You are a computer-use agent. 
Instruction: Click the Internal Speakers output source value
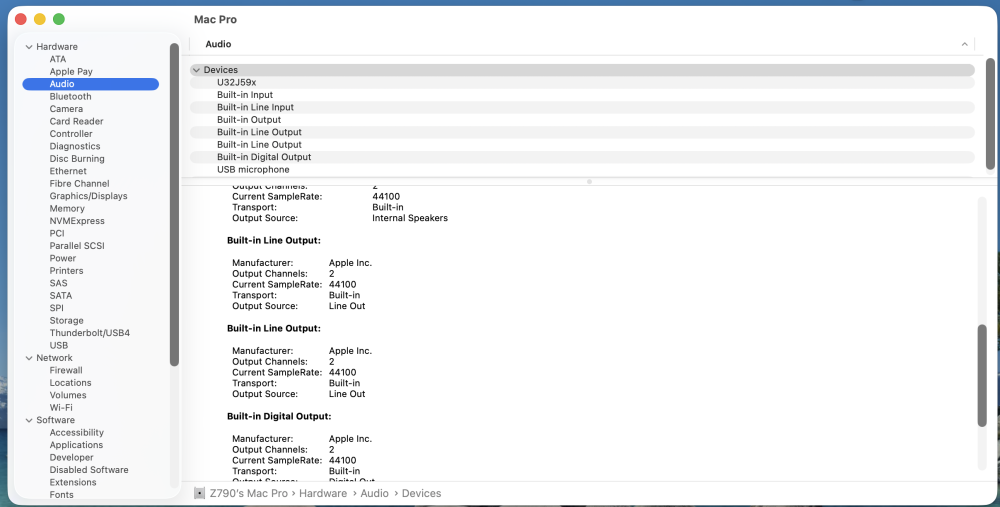[410, 218]
